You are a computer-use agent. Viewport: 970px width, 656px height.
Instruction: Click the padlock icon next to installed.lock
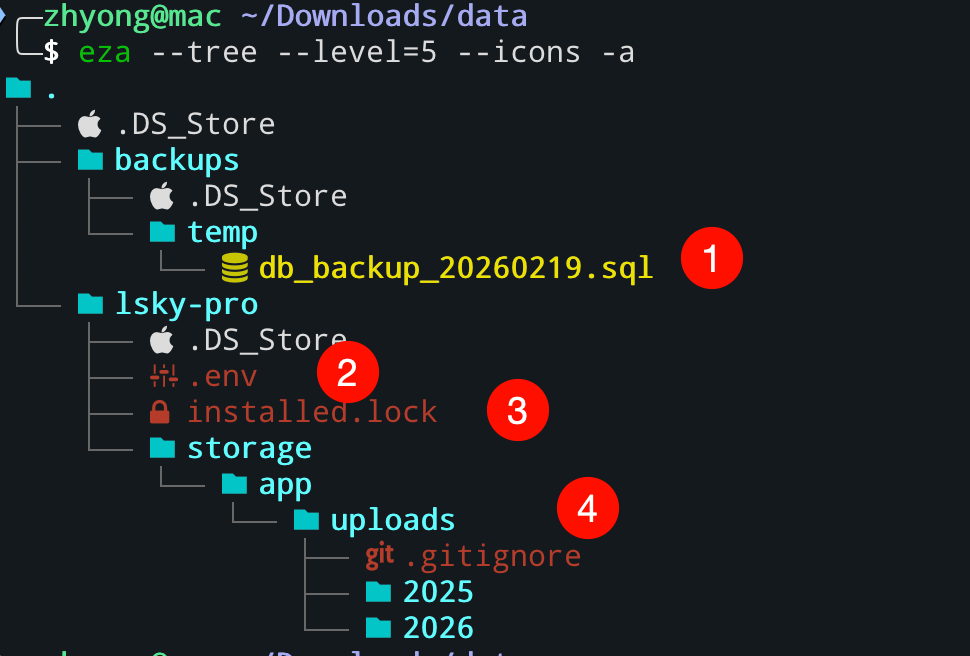160,412
